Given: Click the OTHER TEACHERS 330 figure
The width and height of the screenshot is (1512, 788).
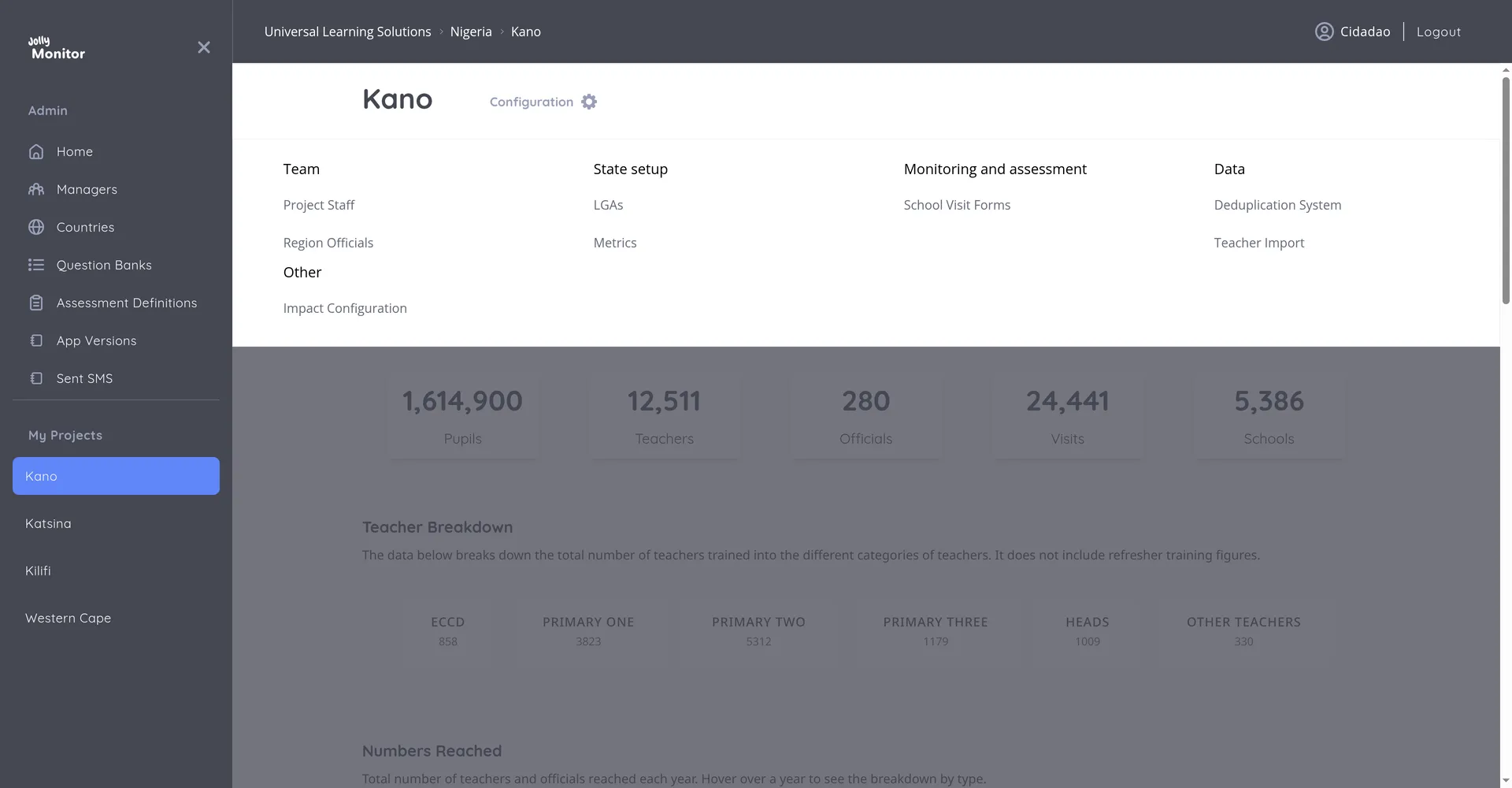Looking at the screenshot, I should point(1243,631).
